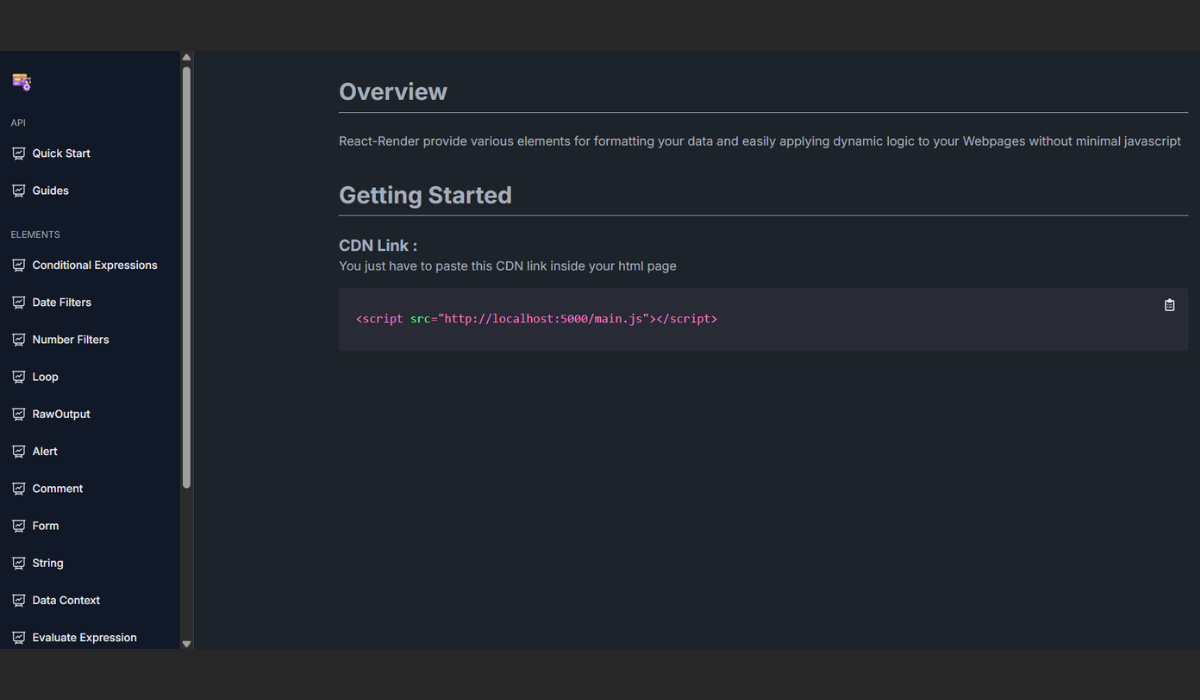Click the 'paste this CDN link' instruction text
The image size is (1200, 700).
coord(508,266)
